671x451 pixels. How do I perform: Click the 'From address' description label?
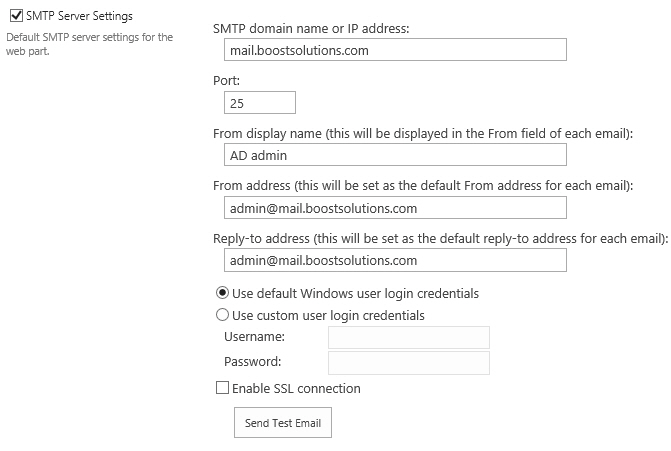pos(423,186)
